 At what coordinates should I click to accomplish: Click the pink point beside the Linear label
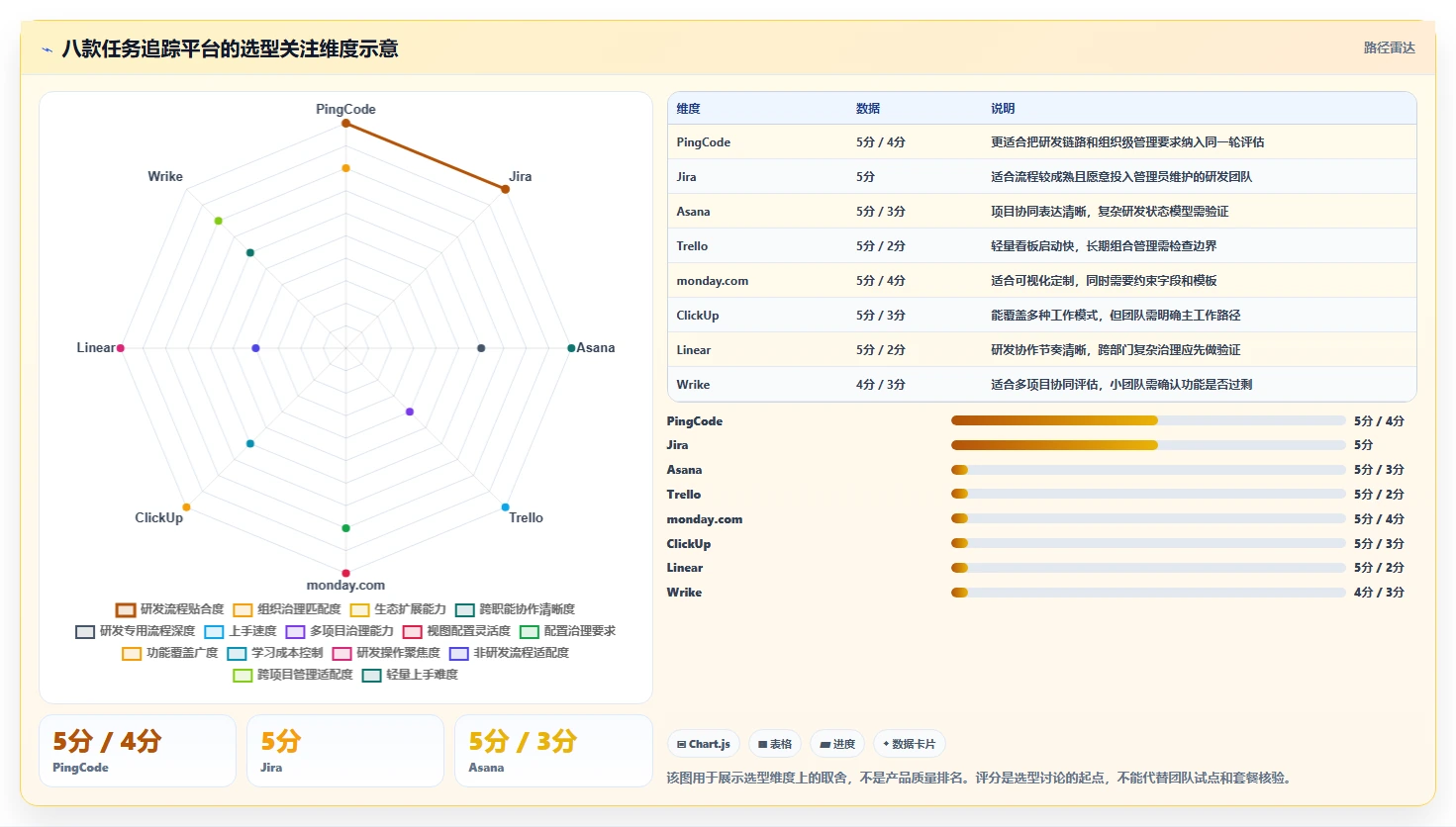(x=121, y=348)
